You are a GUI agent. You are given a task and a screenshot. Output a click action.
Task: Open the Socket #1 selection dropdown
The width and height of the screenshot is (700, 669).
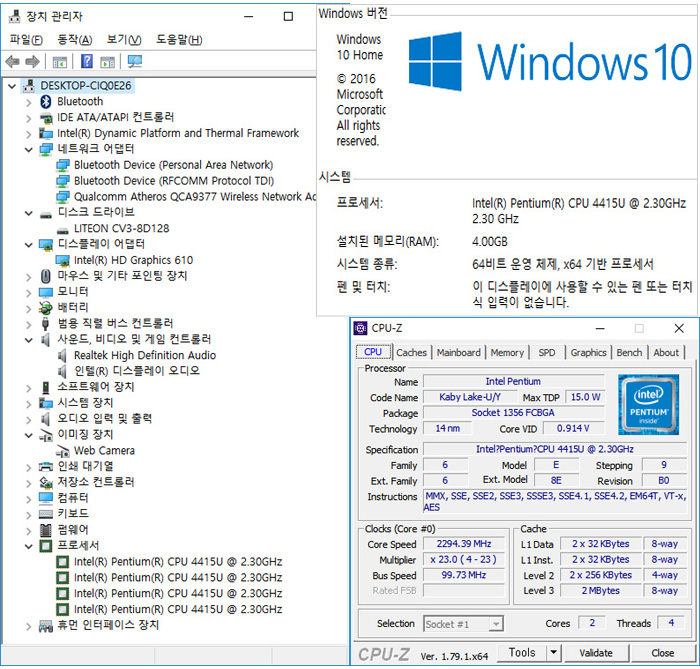click(496, 624)
